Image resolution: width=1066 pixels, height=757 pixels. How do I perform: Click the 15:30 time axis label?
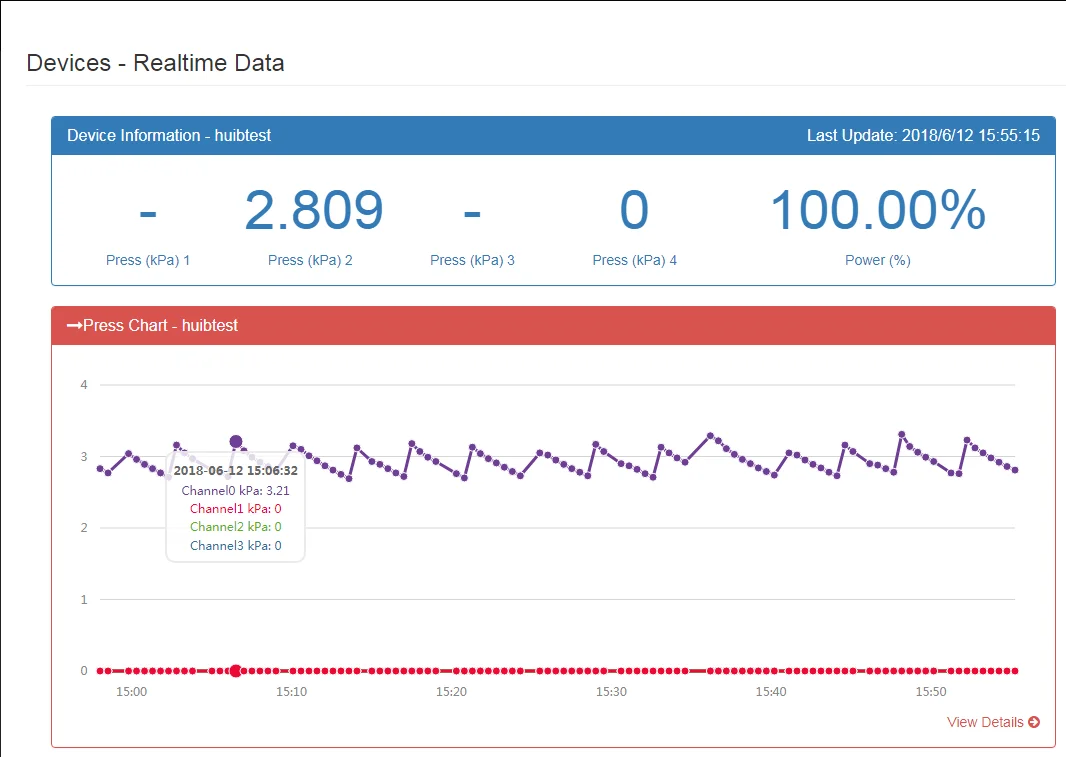tap(611, 692)
